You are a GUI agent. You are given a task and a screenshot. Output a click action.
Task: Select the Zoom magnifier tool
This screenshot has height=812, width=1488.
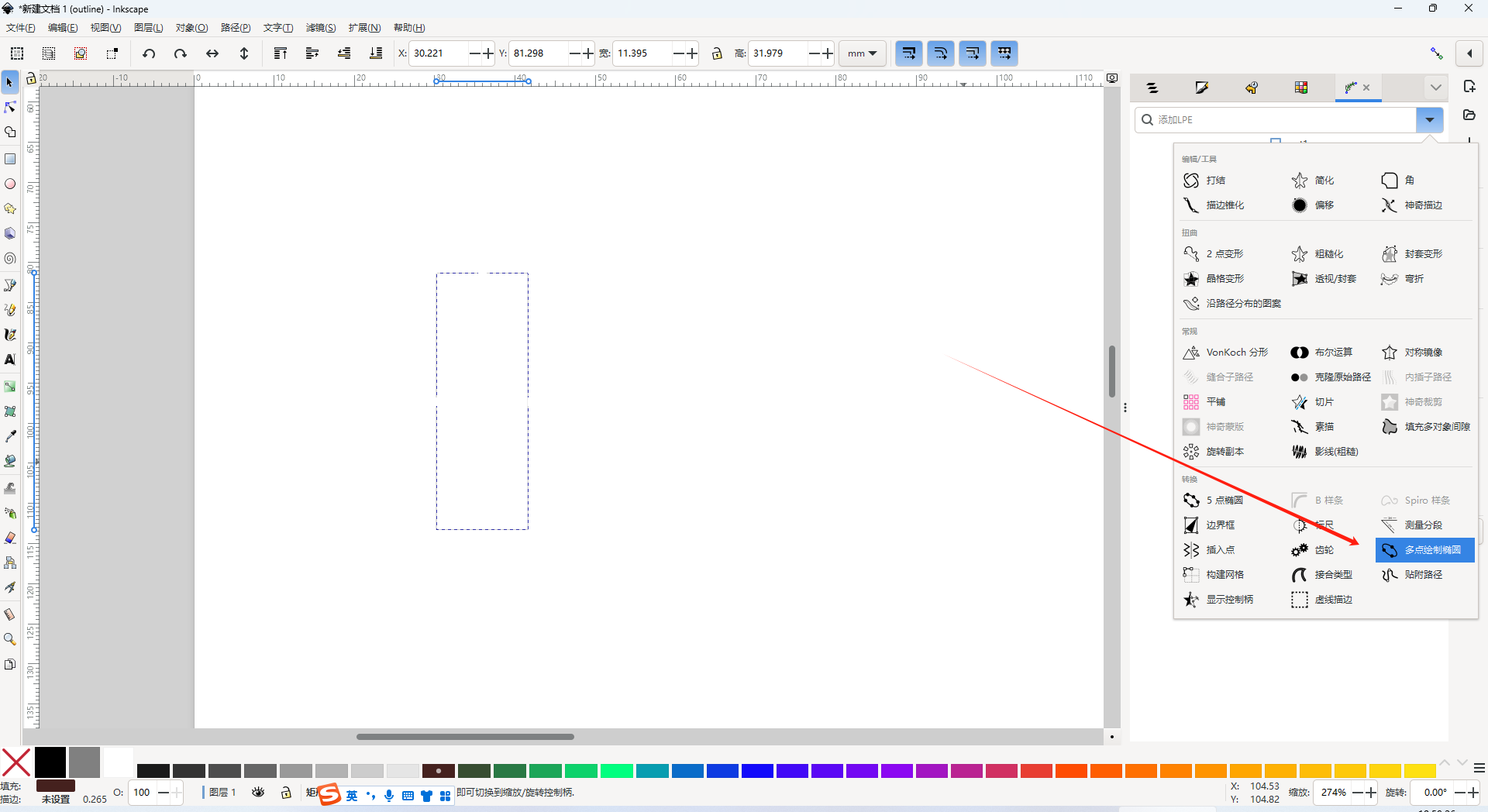pos(10,639)
